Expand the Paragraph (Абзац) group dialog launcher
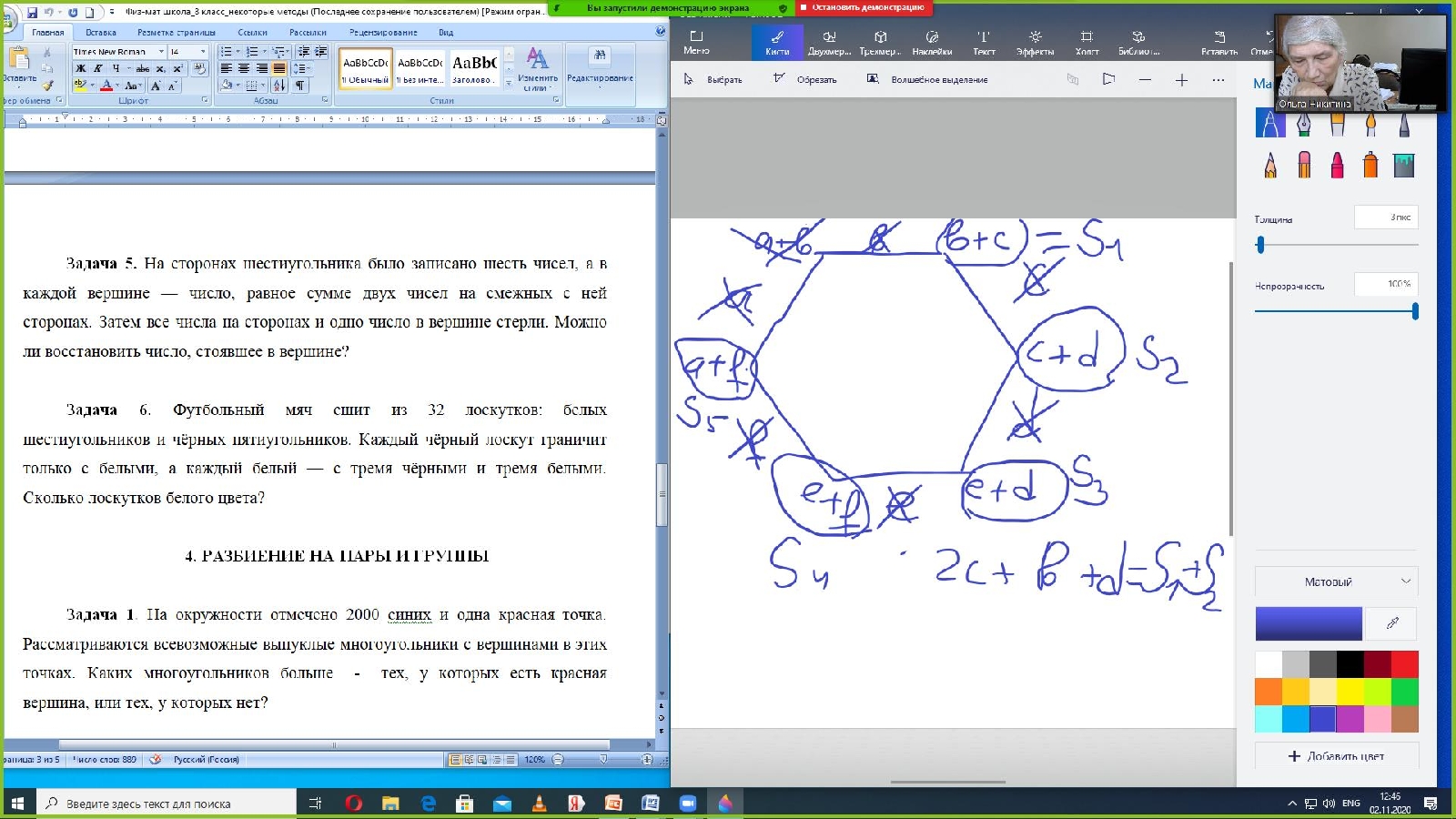Image resolution: width=1456 pixels, height=819 pixels. pos(325,100)
